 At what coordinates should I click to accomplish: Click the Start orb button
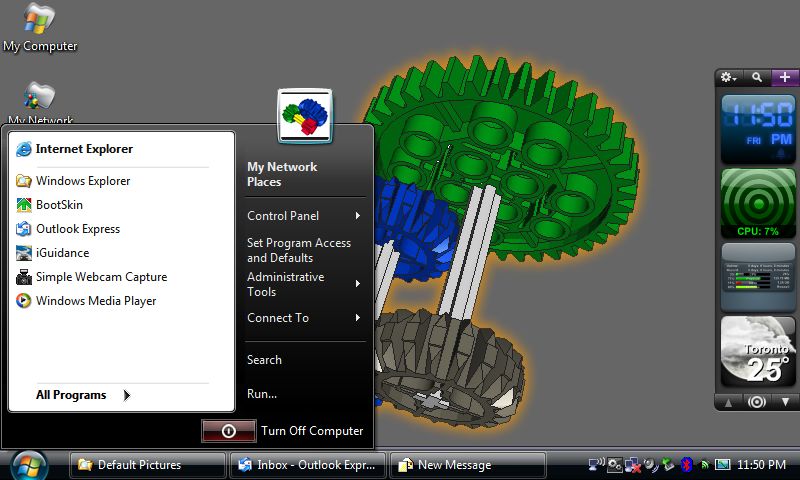pyautogui.click(x=30, y=466)
